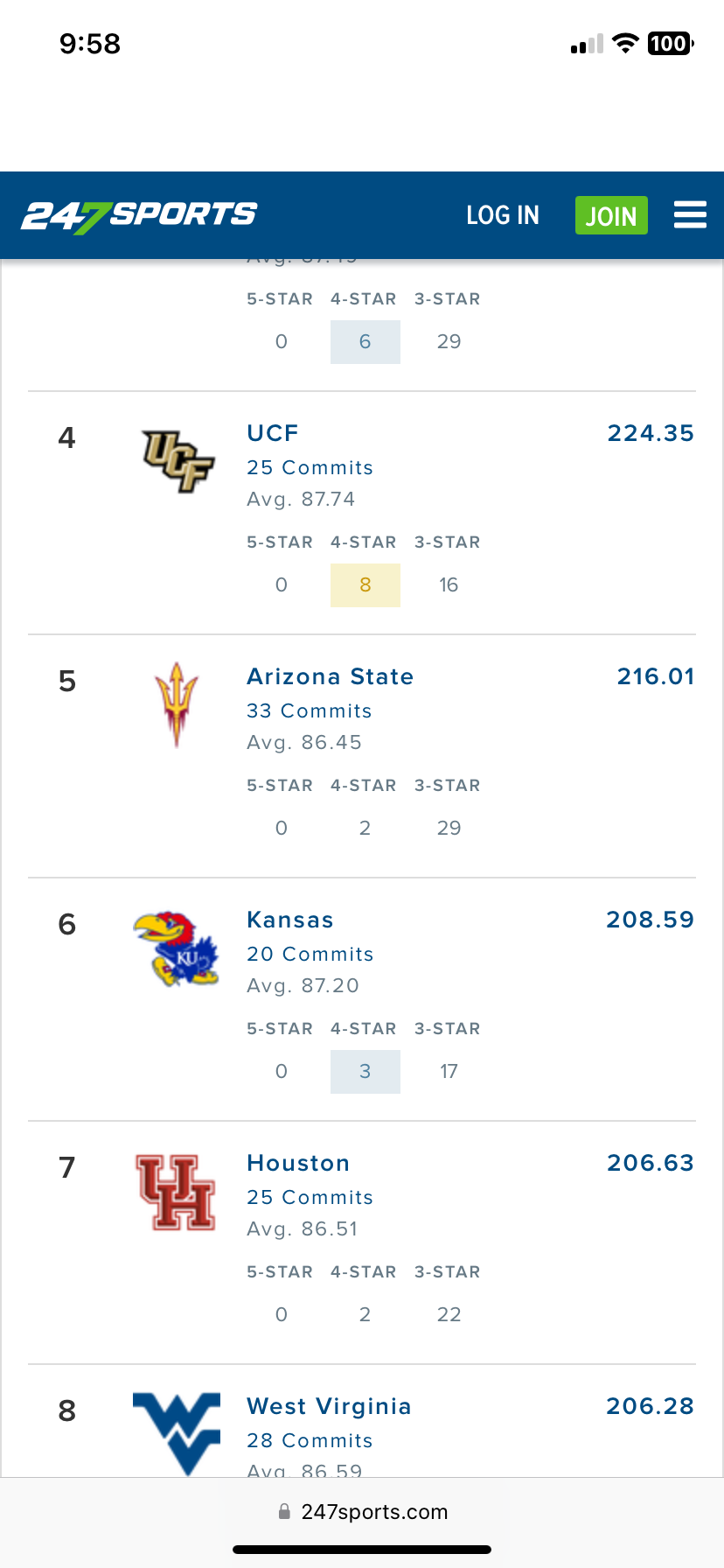Viewport: 724px width, 1568px height.
Task: Open the Kansas team name link
Action: tap(290, 920)
